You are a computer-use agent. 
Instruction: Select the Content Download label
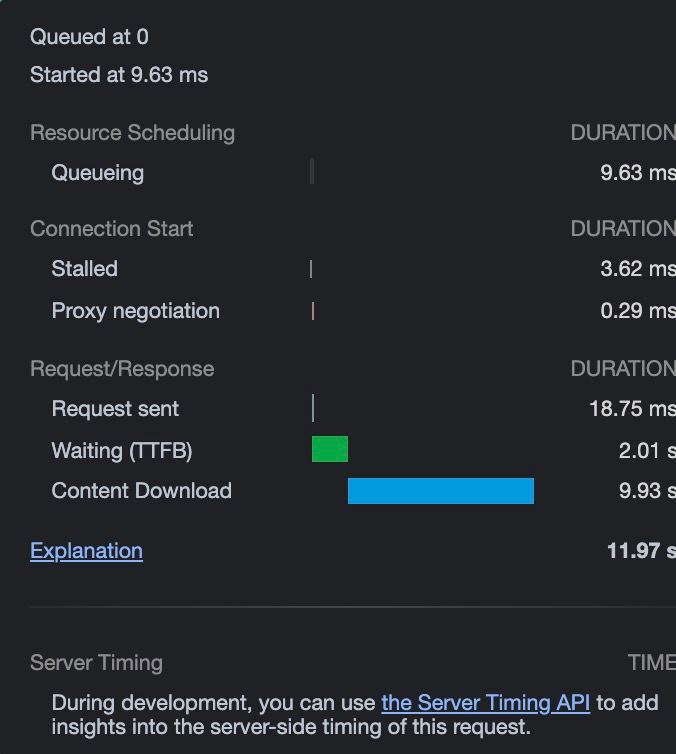point(142,491)
